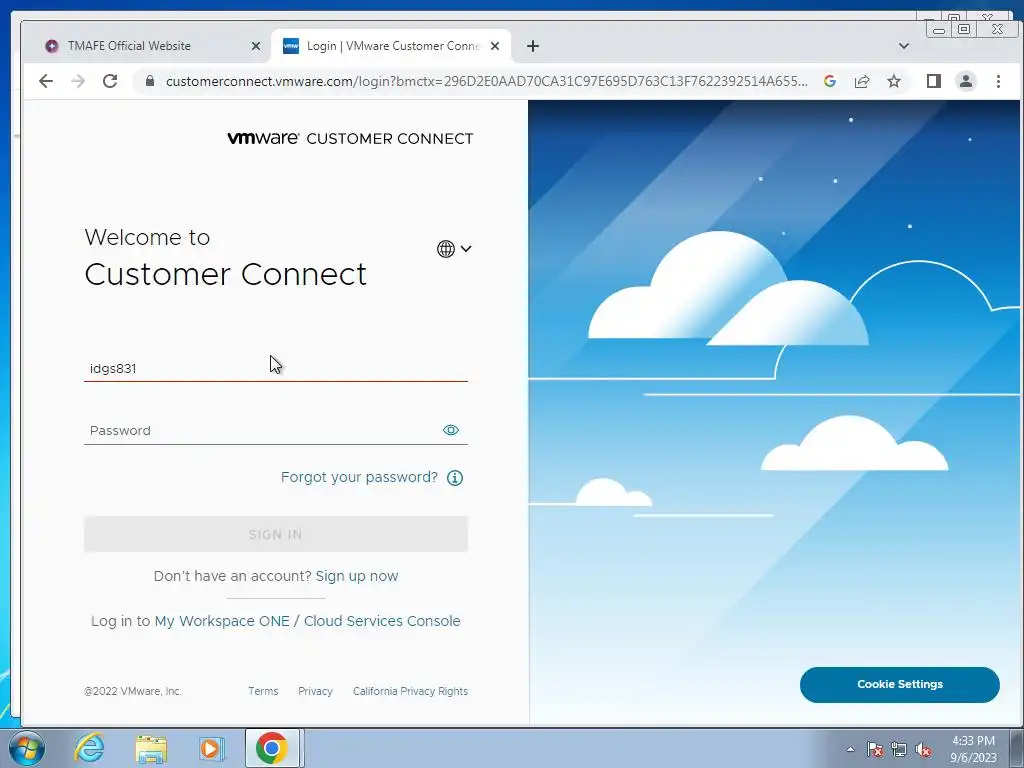Close the VMware Customer Connect login tab

[495, 46]
